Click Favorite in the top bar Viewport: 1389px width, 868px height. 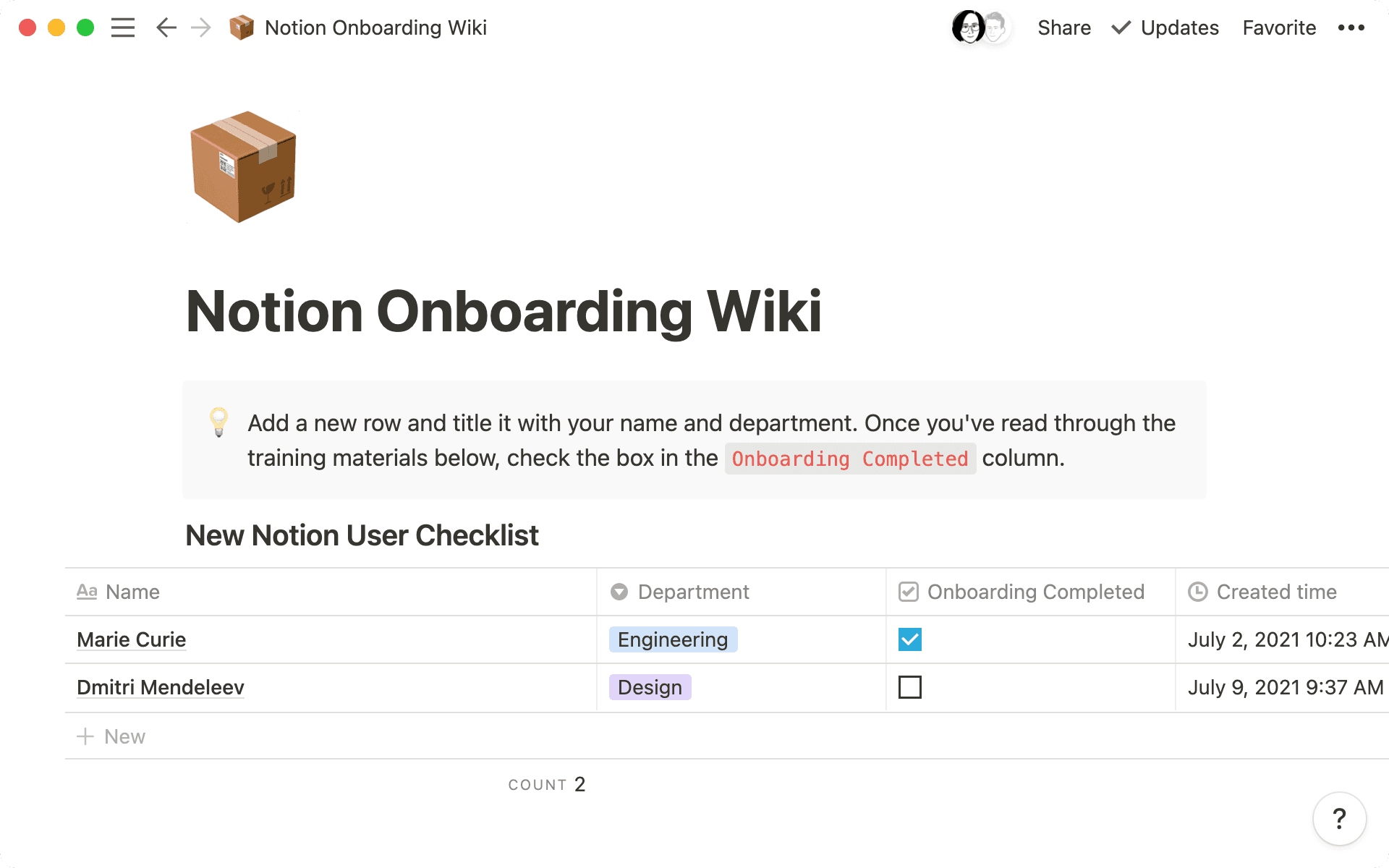[1279, 28]
